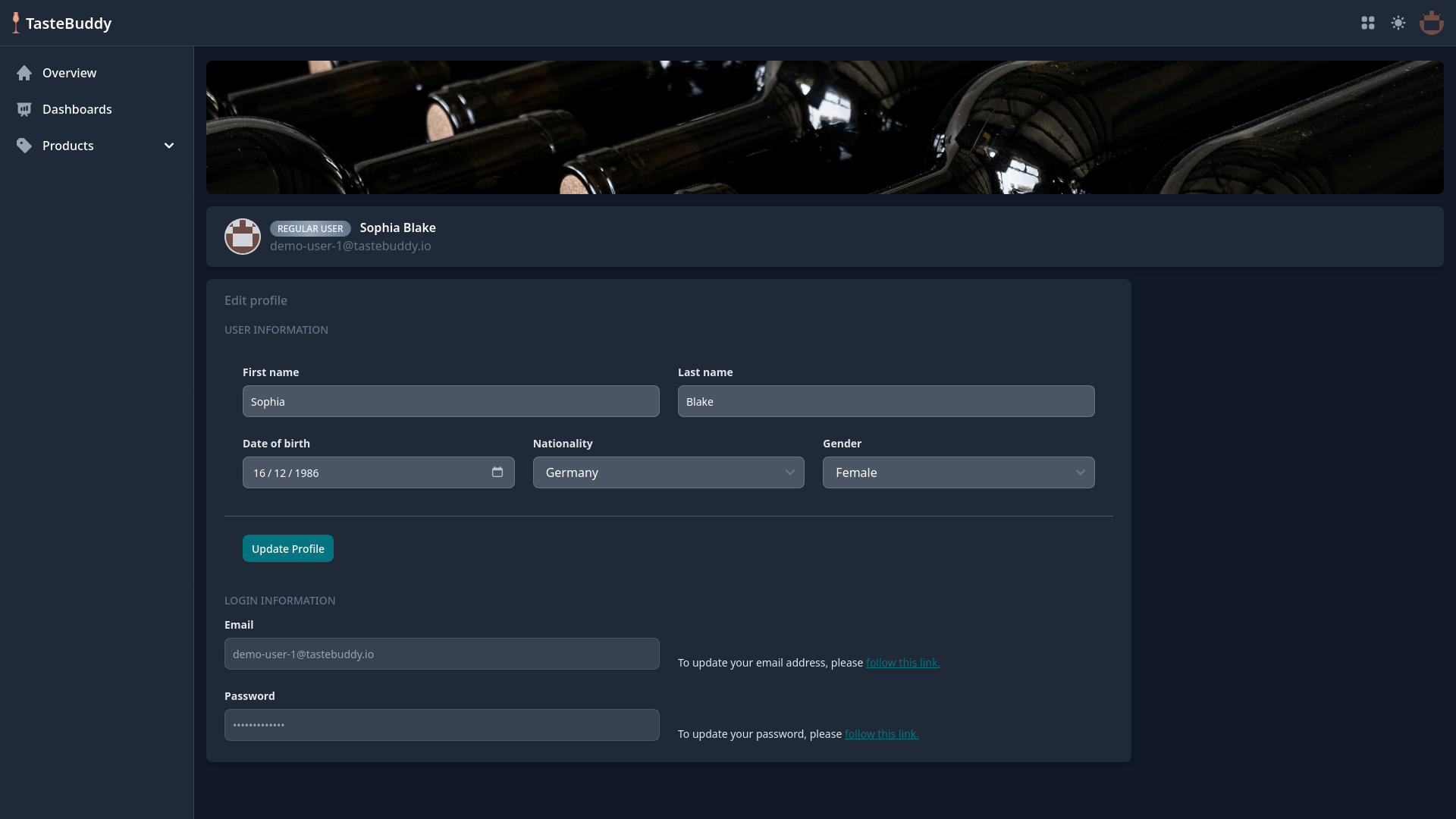This screenshot has height=819, width=1456.
Task: Click the LOGIN INFORMATION section label
Action: click(x=280, y=601)
